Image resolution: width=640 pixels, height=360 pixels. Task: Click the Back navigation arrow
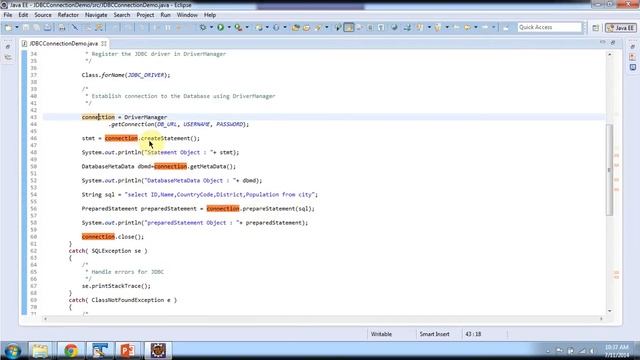click(x=467, y=27)
